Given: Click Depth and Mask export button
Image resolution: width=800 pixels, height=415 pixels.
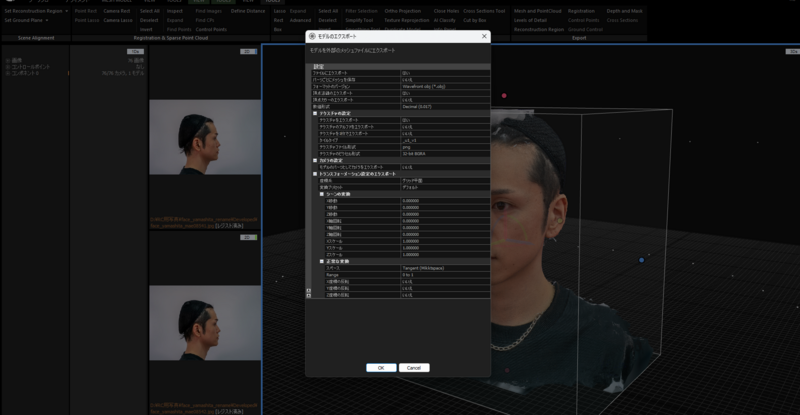Looking at the screenshot, I should click(x=624, y=11).
